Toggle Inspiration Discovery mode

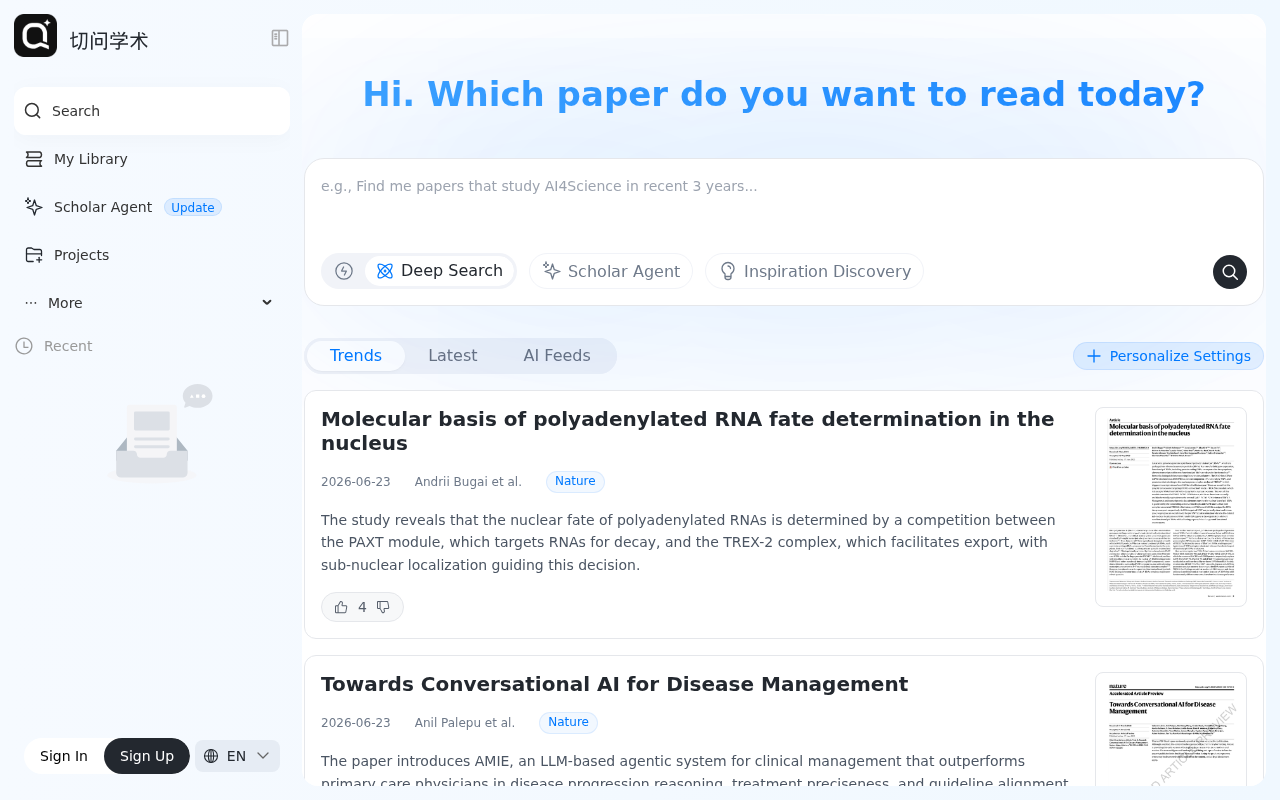point(814,271)
